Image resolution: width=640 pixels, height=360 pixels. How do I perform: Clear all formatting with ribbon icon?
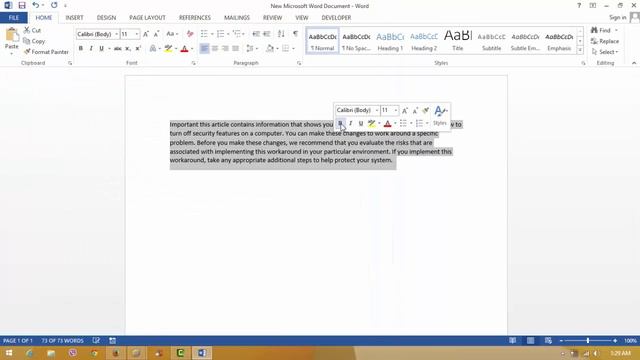(x=190, y=34)
